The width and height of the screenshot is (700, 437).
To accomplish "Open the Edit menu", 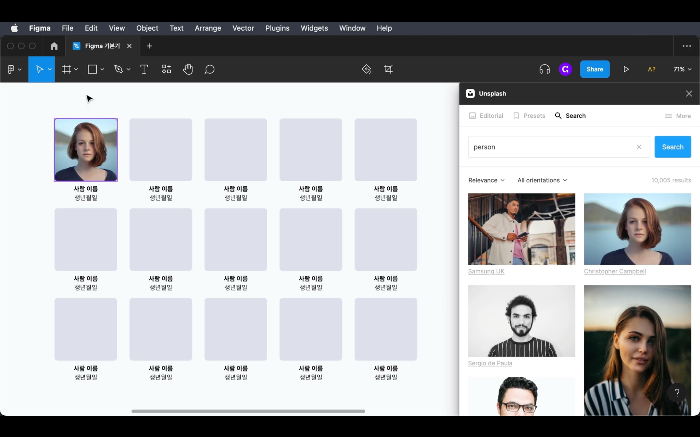I will (91, 28).
